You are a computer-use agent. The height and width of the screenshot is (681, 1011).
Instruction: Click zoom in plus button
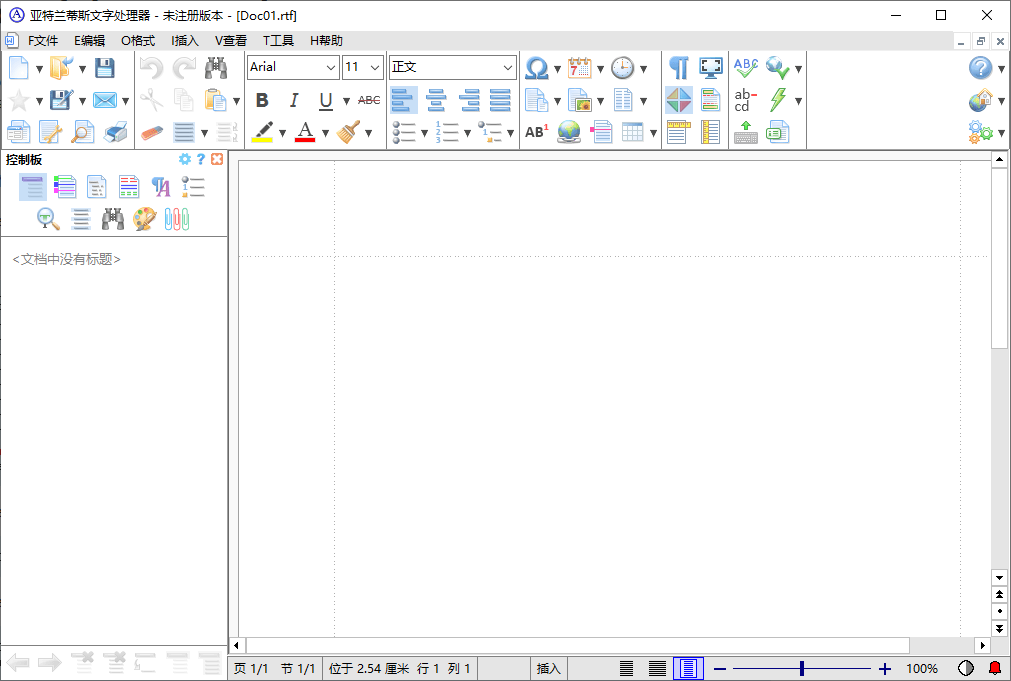point(885,669)
